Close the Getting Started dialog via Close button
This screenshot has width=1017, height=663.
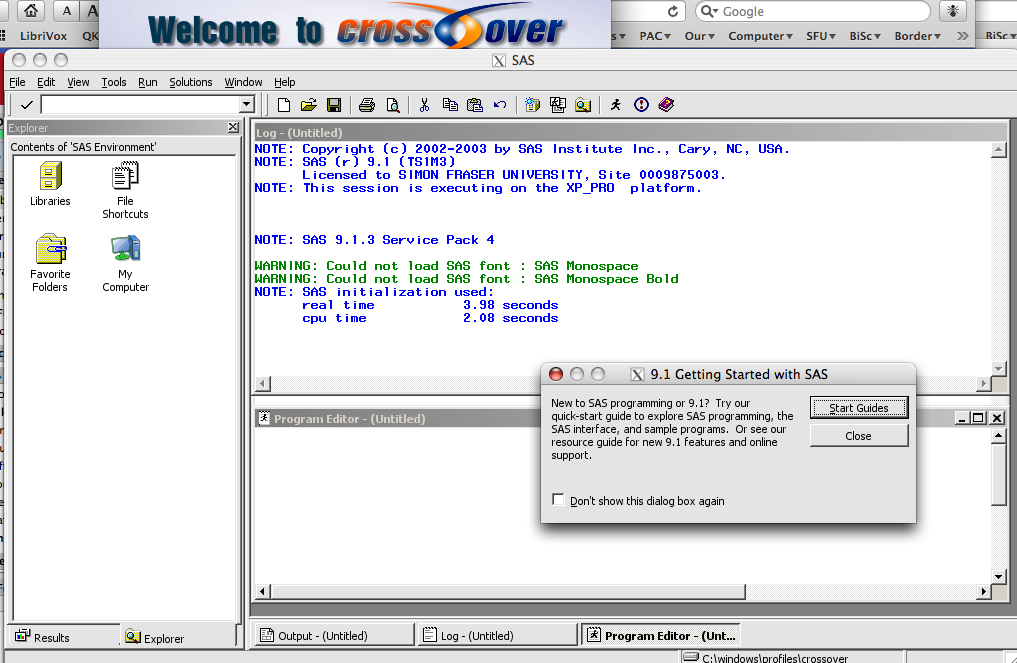(x=858, y=435)
